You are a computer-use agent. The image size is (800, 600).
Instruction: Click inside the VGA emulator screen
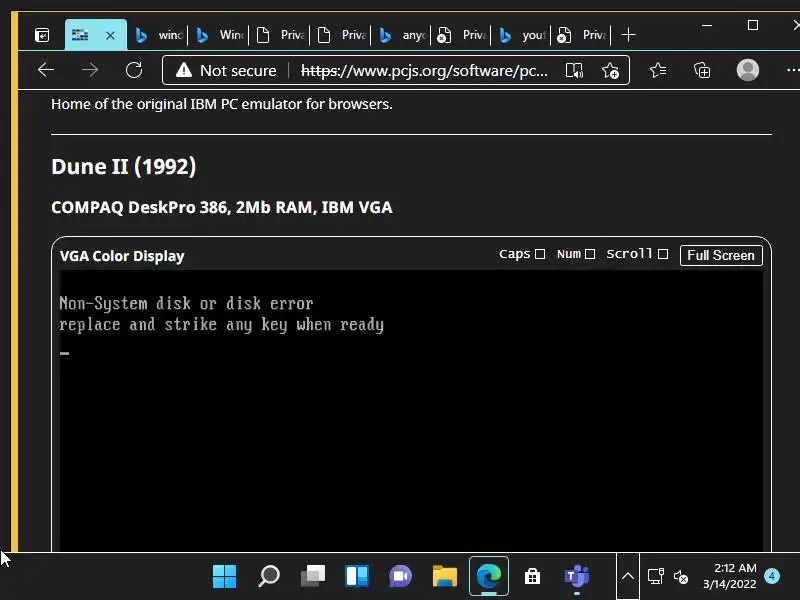tap(411, 411)
